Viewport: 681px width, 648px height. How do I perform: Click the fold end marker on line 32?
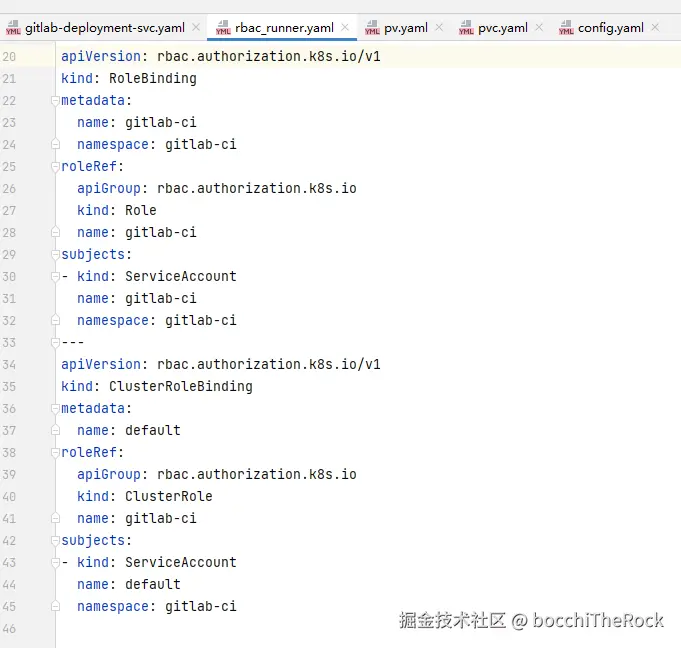pos(55,321)
